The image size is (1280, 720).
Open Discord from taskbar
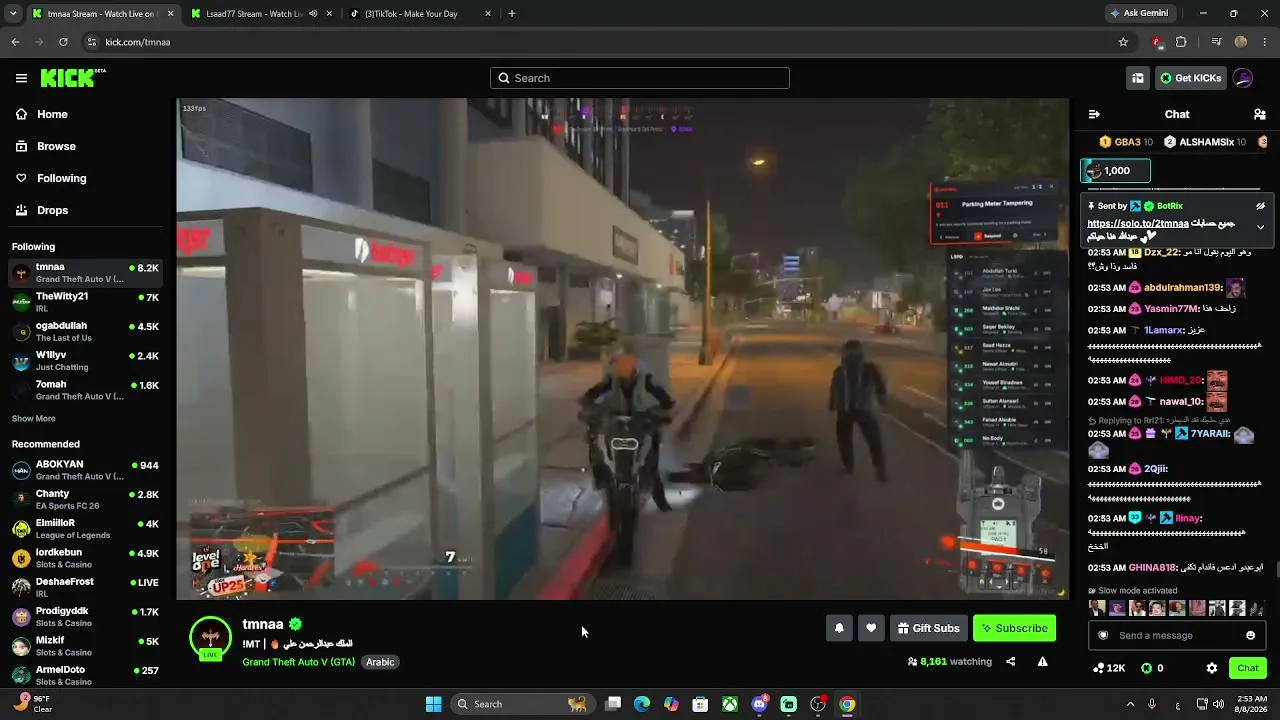(759, 704)
